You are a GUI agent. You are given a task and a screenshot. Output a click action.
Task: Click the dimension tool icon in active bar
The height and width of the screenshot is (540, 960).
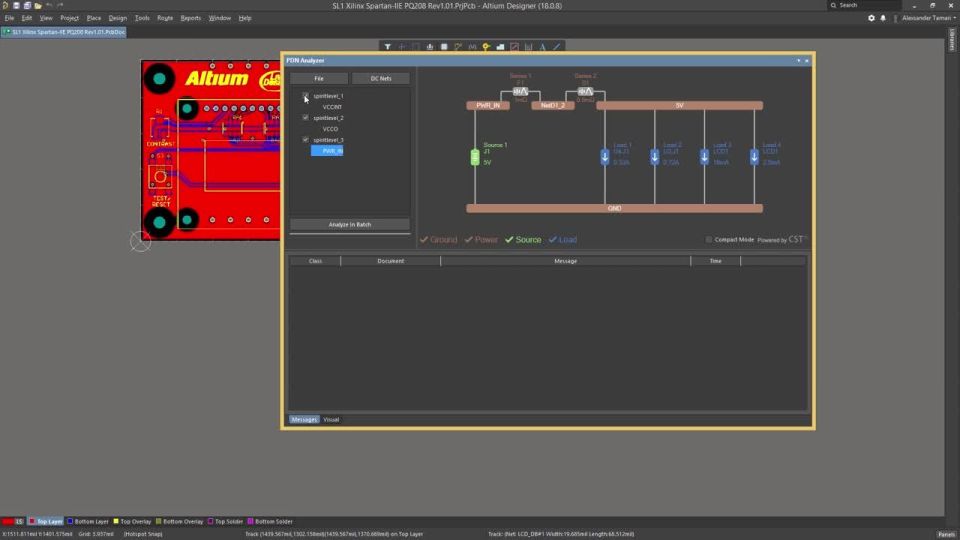[528, 47]
